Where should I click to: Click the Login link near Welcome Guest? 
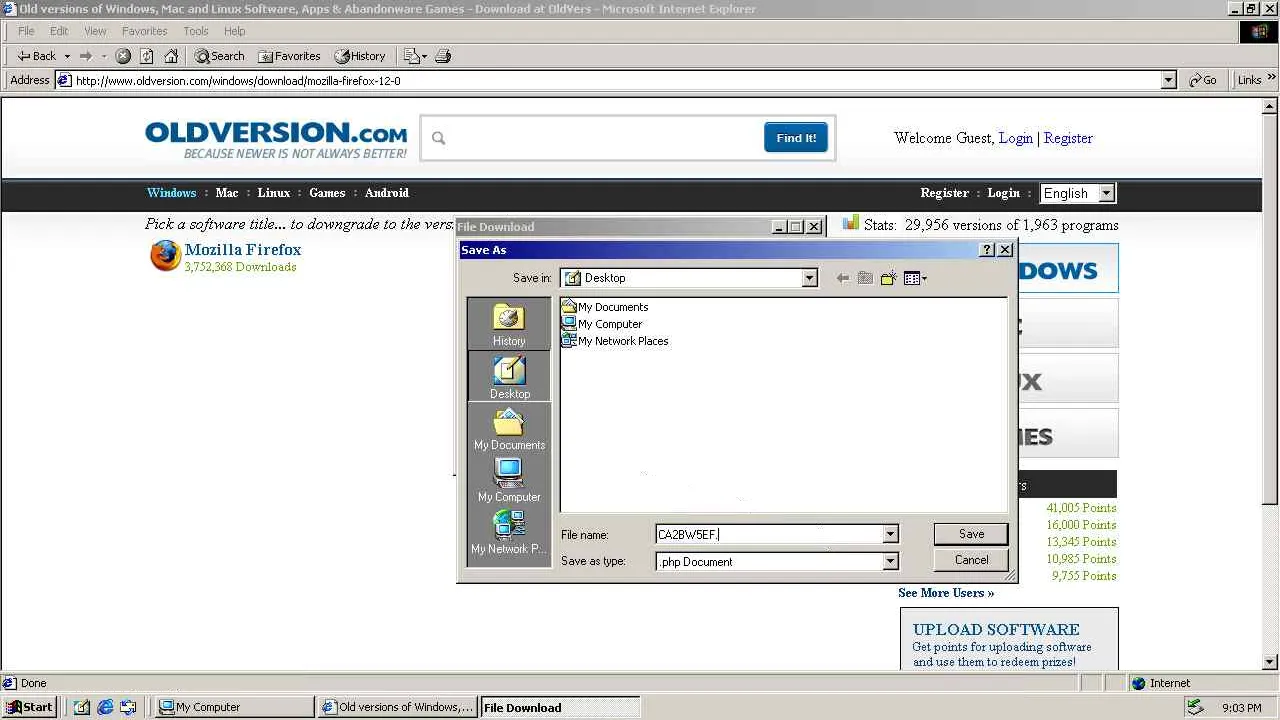pos(1015,138)
